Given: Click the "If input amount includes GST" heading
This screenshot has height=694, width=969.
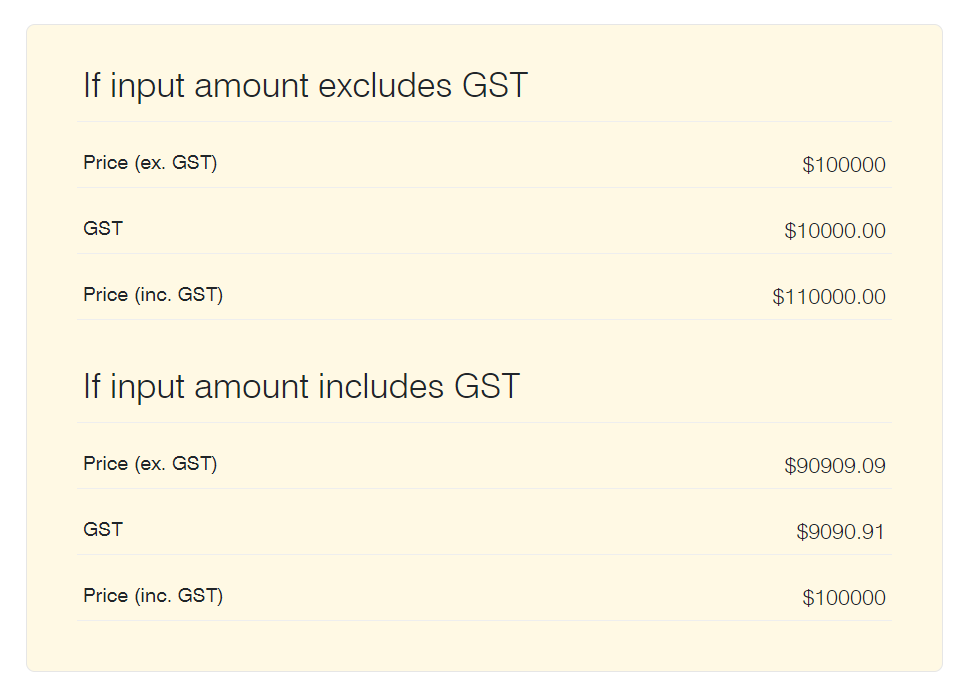Looking at the screenshot, I should tap(301, 386).
